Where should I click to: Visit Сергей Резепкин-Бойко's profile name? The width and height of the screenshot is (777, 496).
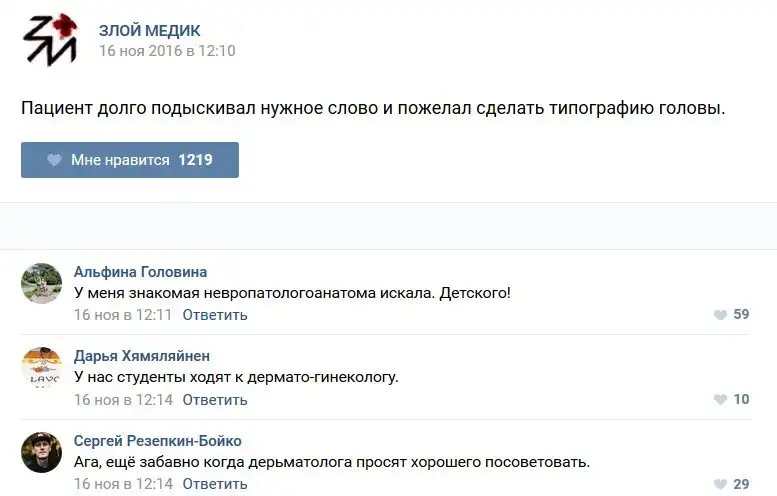coord(158,441)
